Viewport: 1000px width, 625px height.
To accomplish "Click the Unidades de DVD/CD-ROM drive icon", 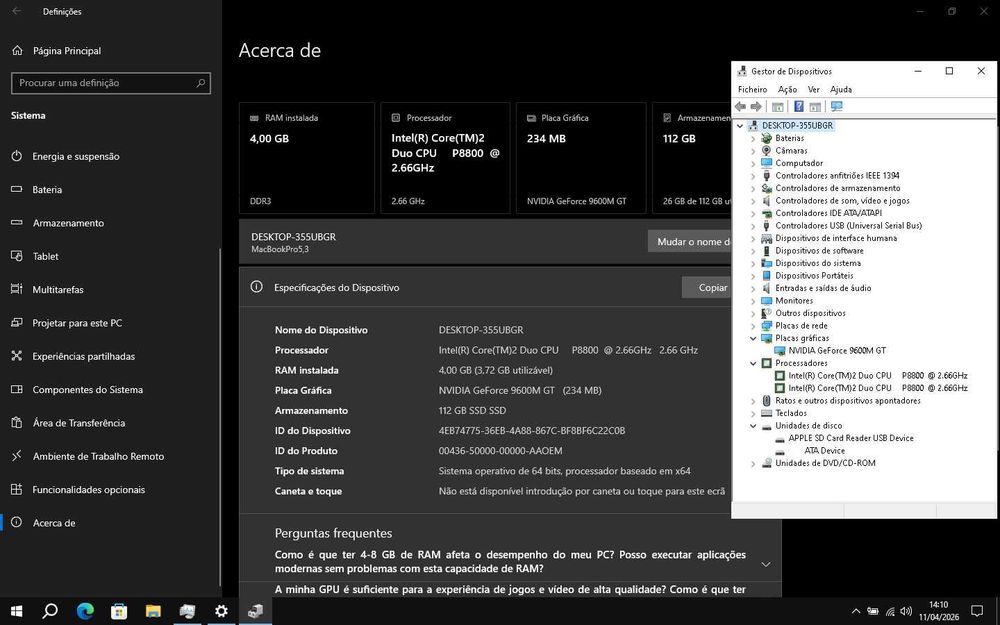I will [x=767, y=463].
